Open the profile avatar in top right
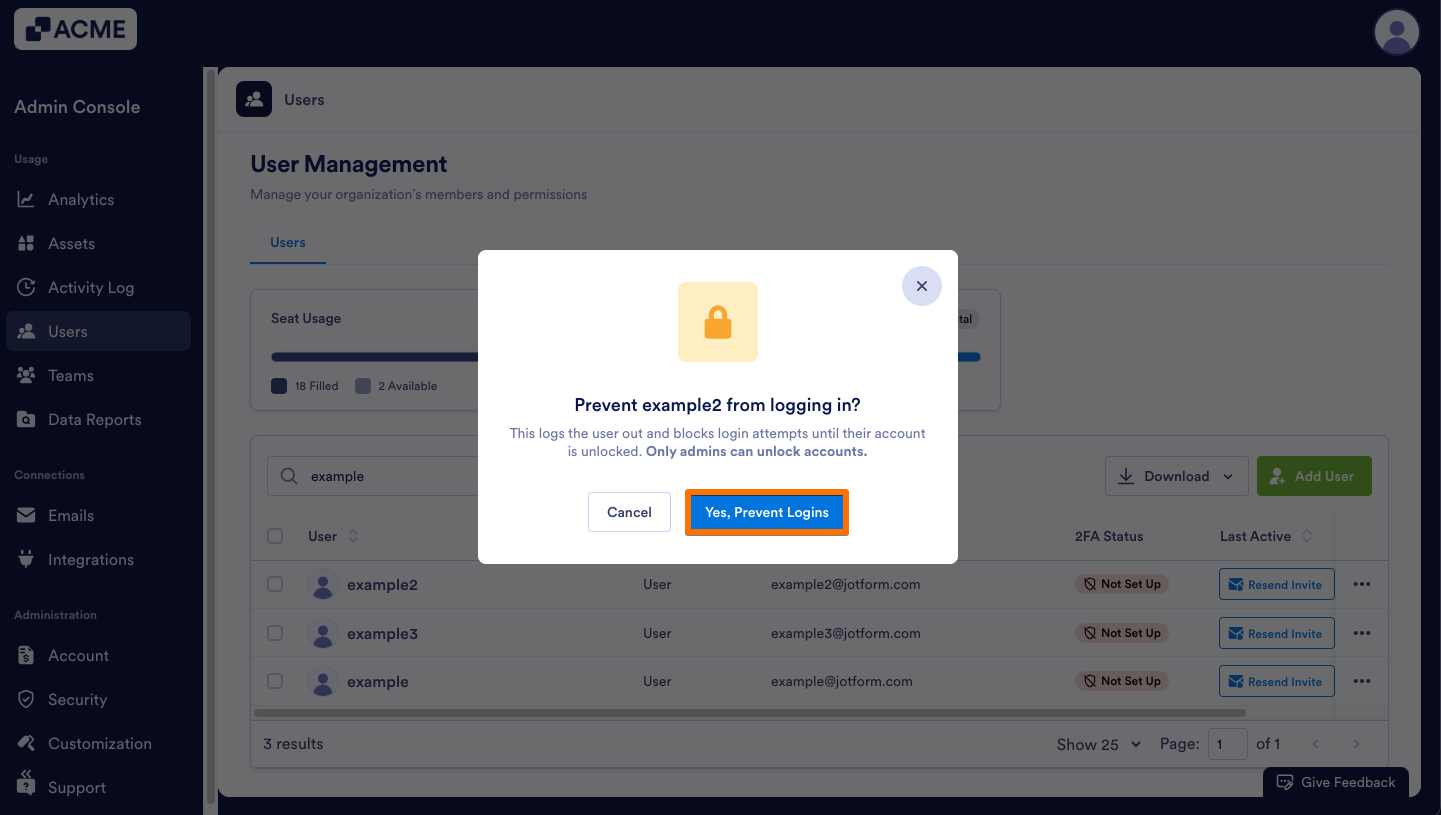The image size is (1441, 815). tap(1397, 33)
